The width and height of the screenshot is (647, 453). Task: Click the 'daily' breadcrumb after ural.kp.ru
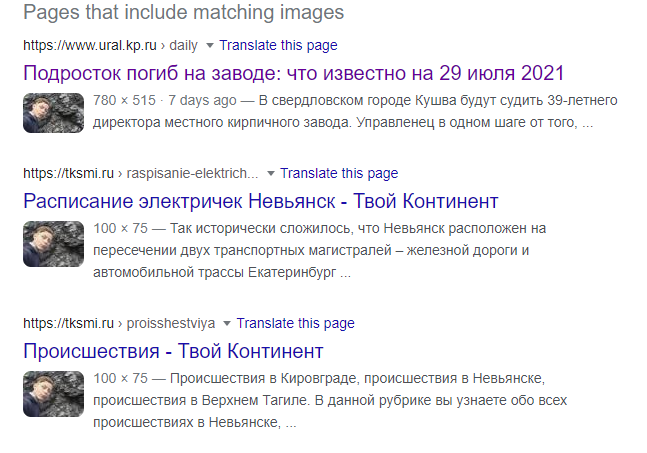[x=182, y=46]
